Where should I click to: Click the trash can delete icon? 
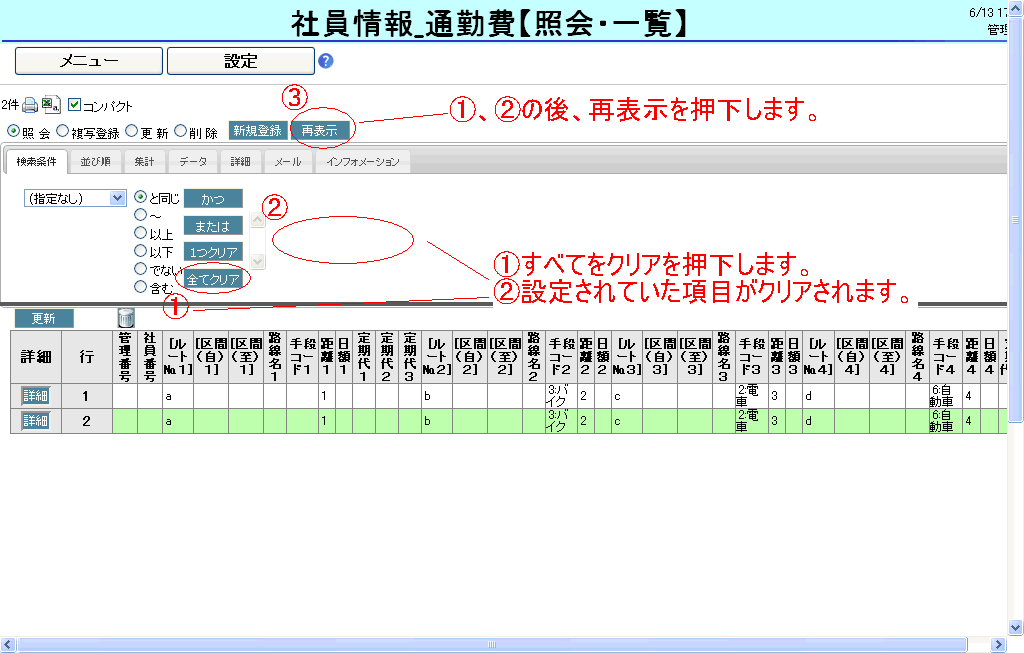pyautogui.click(x=126, y=318)
